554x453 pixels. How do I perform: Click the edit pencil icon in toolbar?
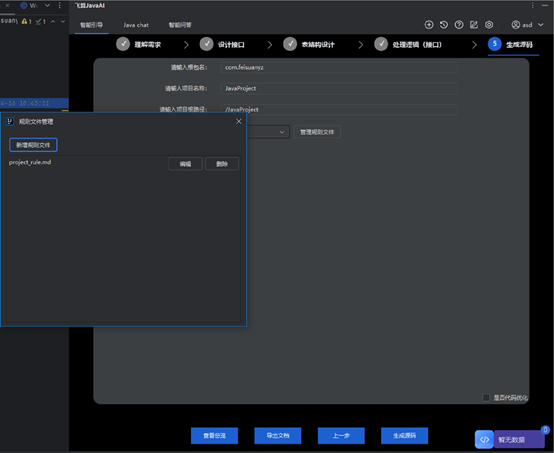coord(474,25)
